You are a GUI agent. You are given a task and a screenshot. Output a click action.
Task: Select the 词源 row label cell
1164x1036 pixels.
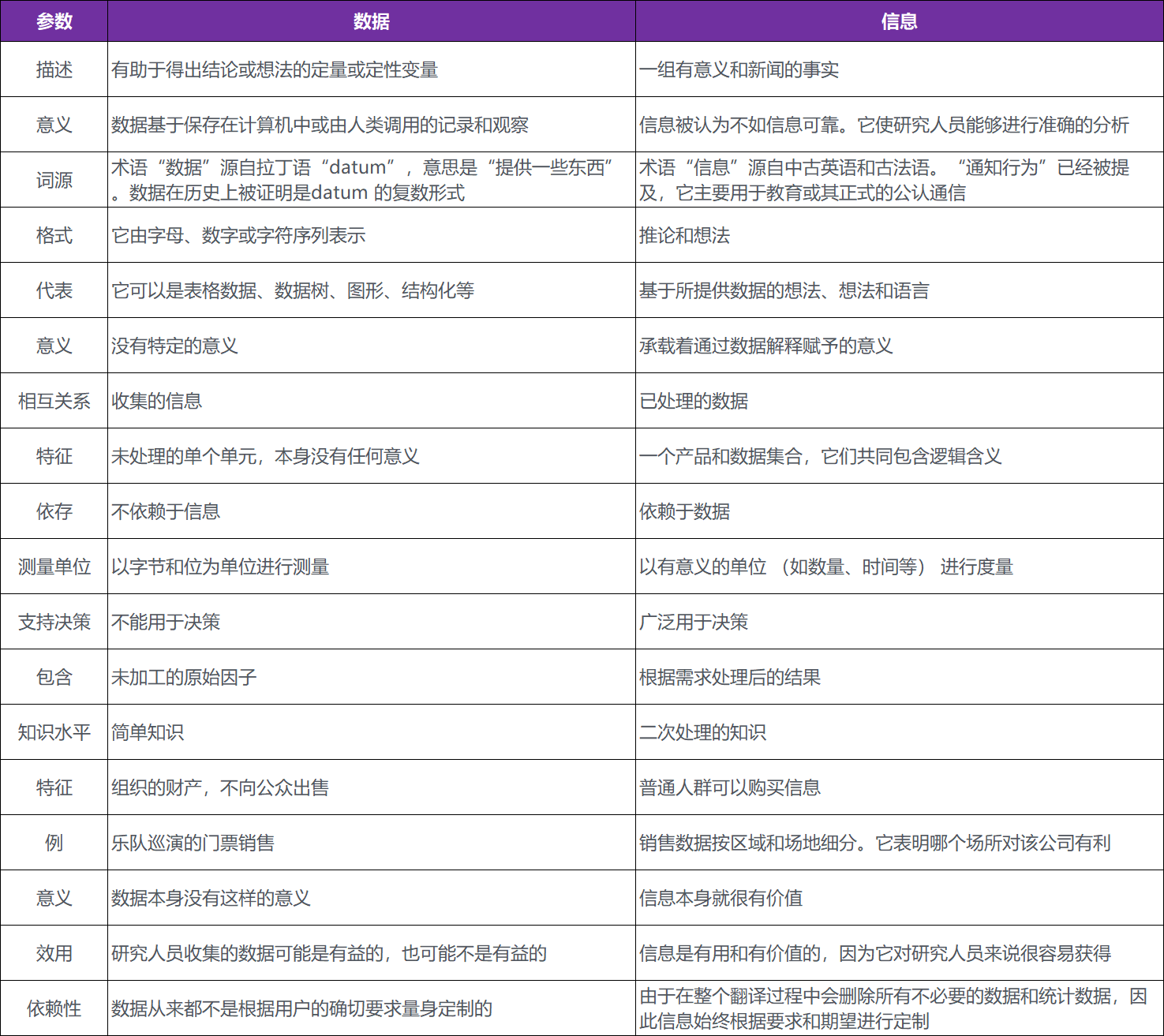click(x=54, y=180)
